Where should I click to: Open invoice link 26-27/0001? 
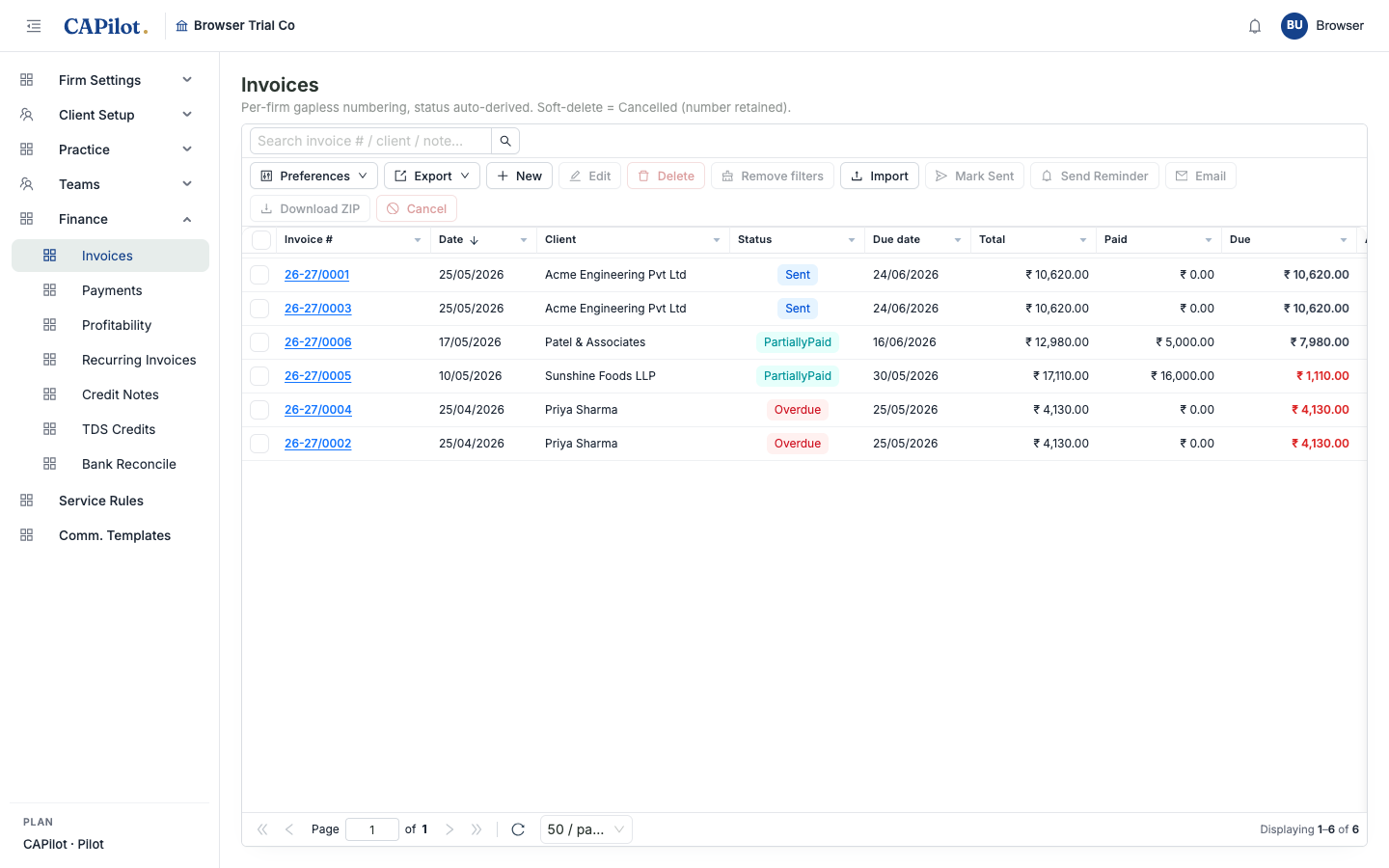coord(316,275)
